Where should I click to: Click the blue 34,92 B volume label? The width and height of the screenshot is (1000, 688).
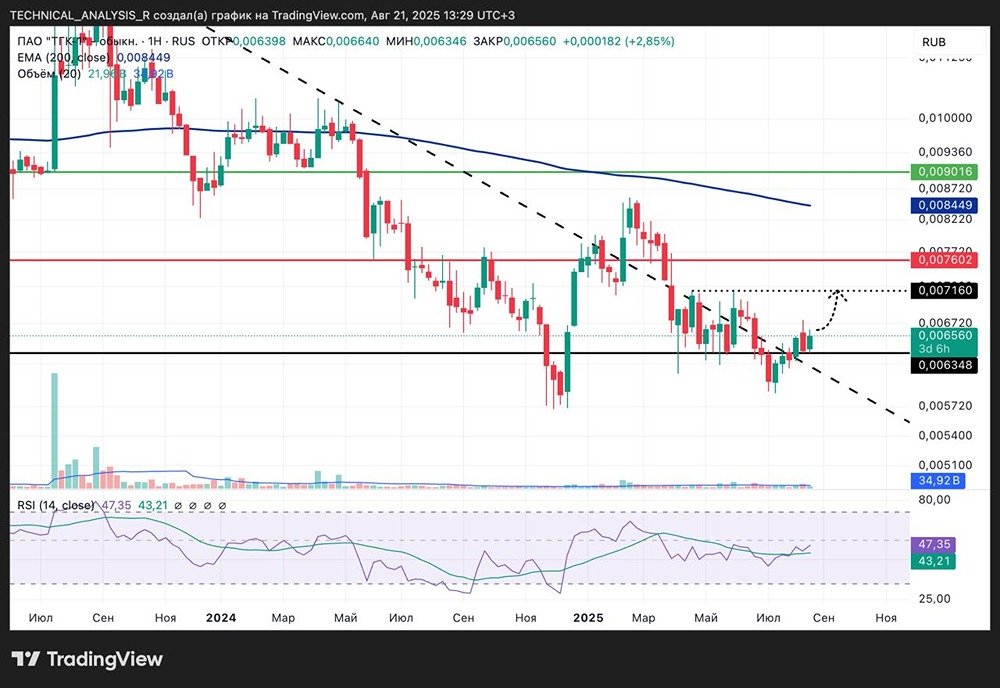tap(938, 480)
